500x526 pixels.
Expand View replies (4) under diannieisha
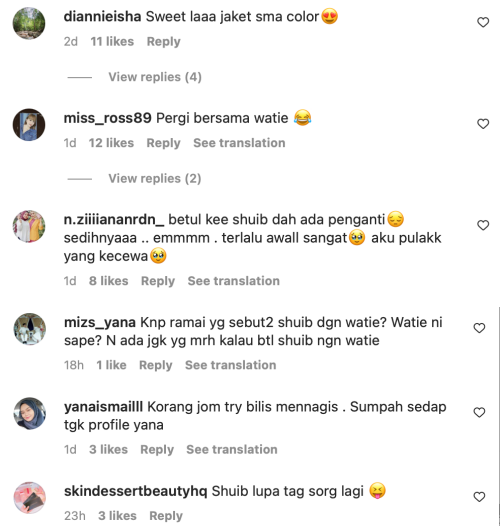point(155,77)
